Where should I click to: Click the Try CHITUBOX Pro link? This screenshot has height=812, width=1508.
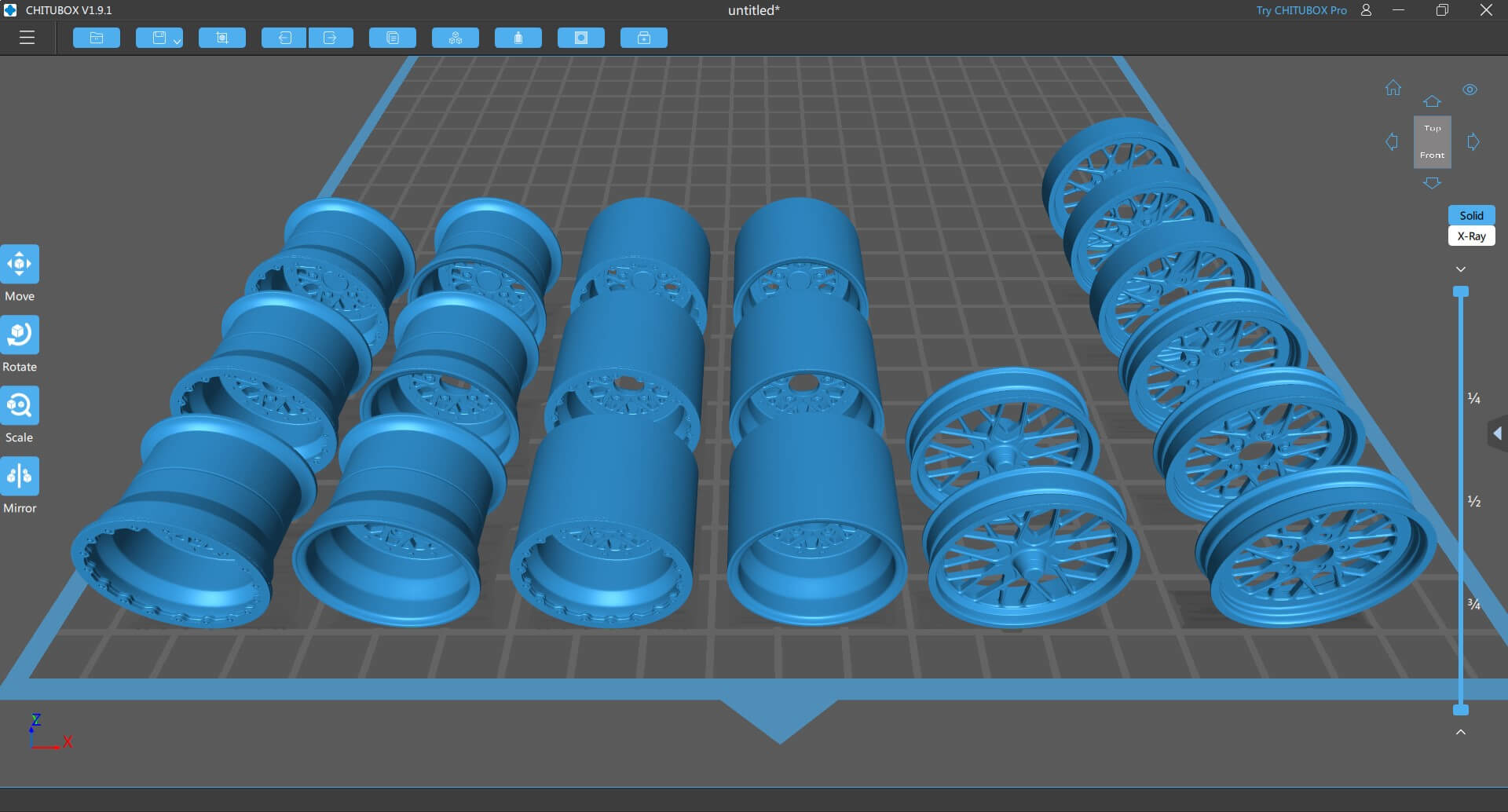(1301, 10)
